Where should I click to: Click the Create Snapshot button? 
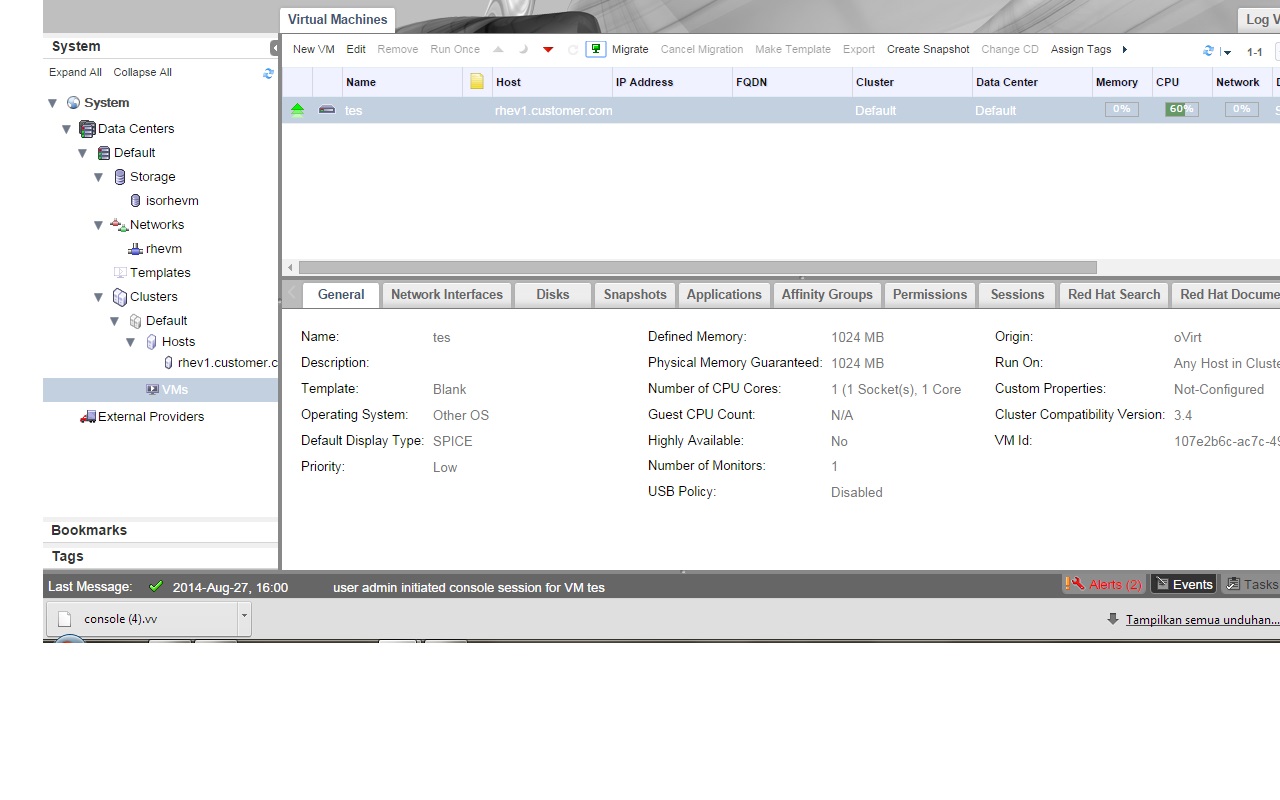pos(927,49)
